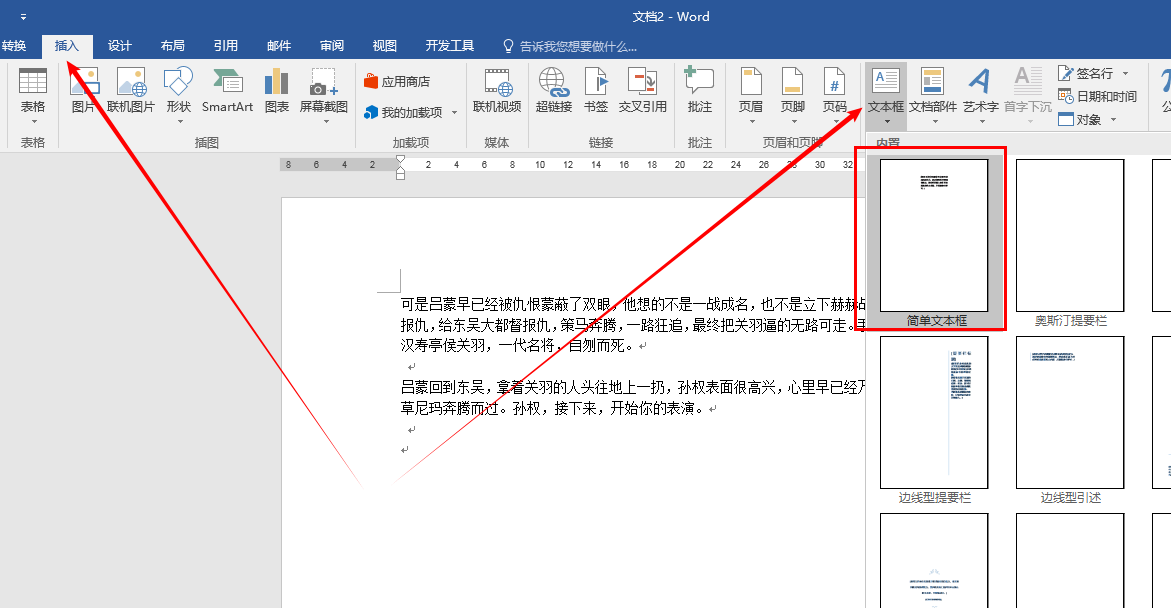The width and height of the screenshot is (1171, 608).
Task: Open 文档部件 quick parts
Action: click(x=933, y=96)
